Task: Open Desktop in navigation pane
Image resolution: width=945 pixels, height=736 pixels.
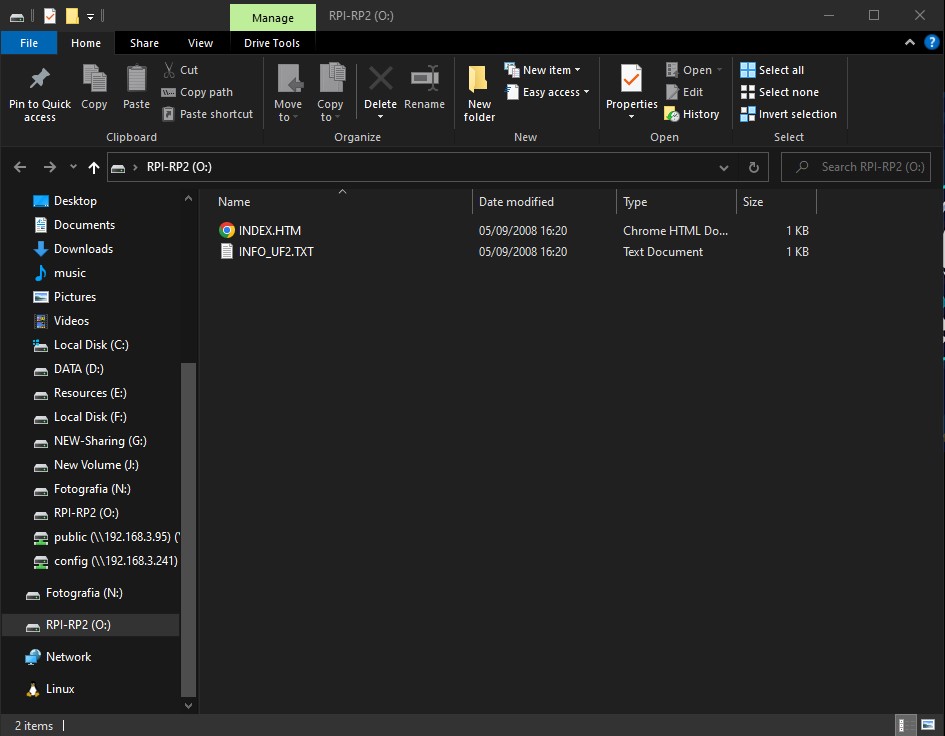Action: [75, 201]
